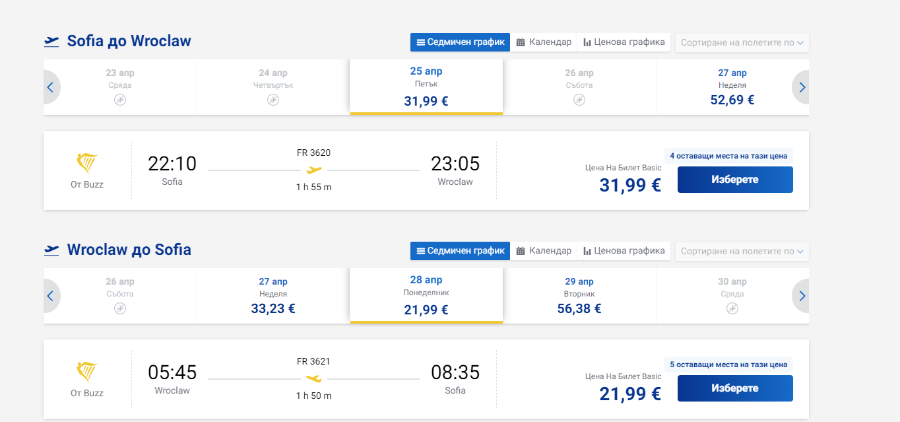Image resolution: width=900 pixels, height=422 pixels.
Task: Click the Buzz airline logo on FR 3620
Action: pos(87,164)
